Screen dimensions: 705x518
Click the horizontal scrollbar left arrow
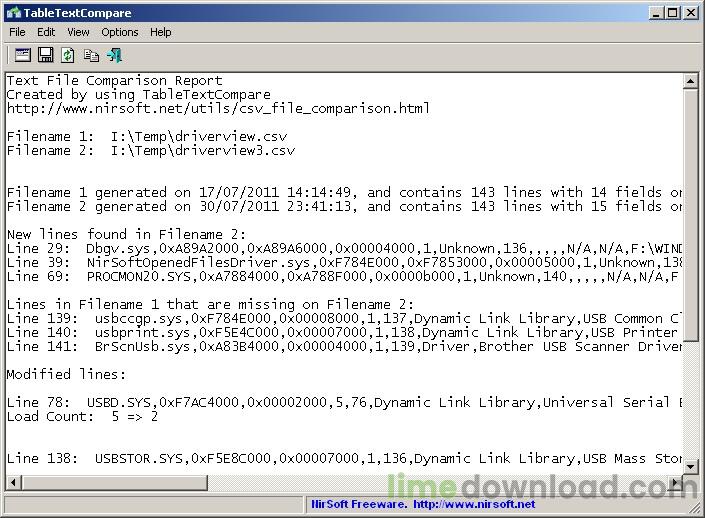coord(13,483)
